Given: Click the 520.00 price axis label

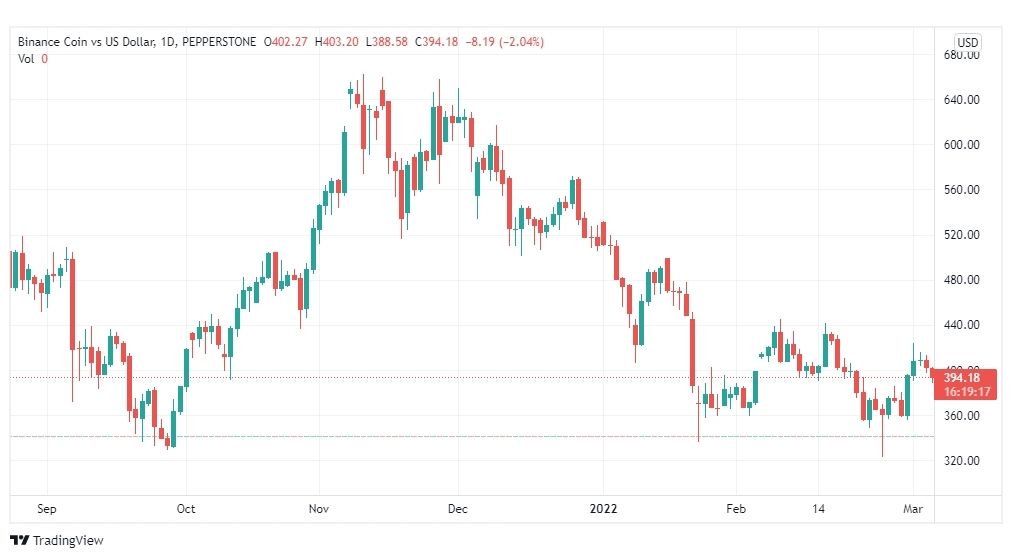Looking at the screenshot, I should (961, 235).
